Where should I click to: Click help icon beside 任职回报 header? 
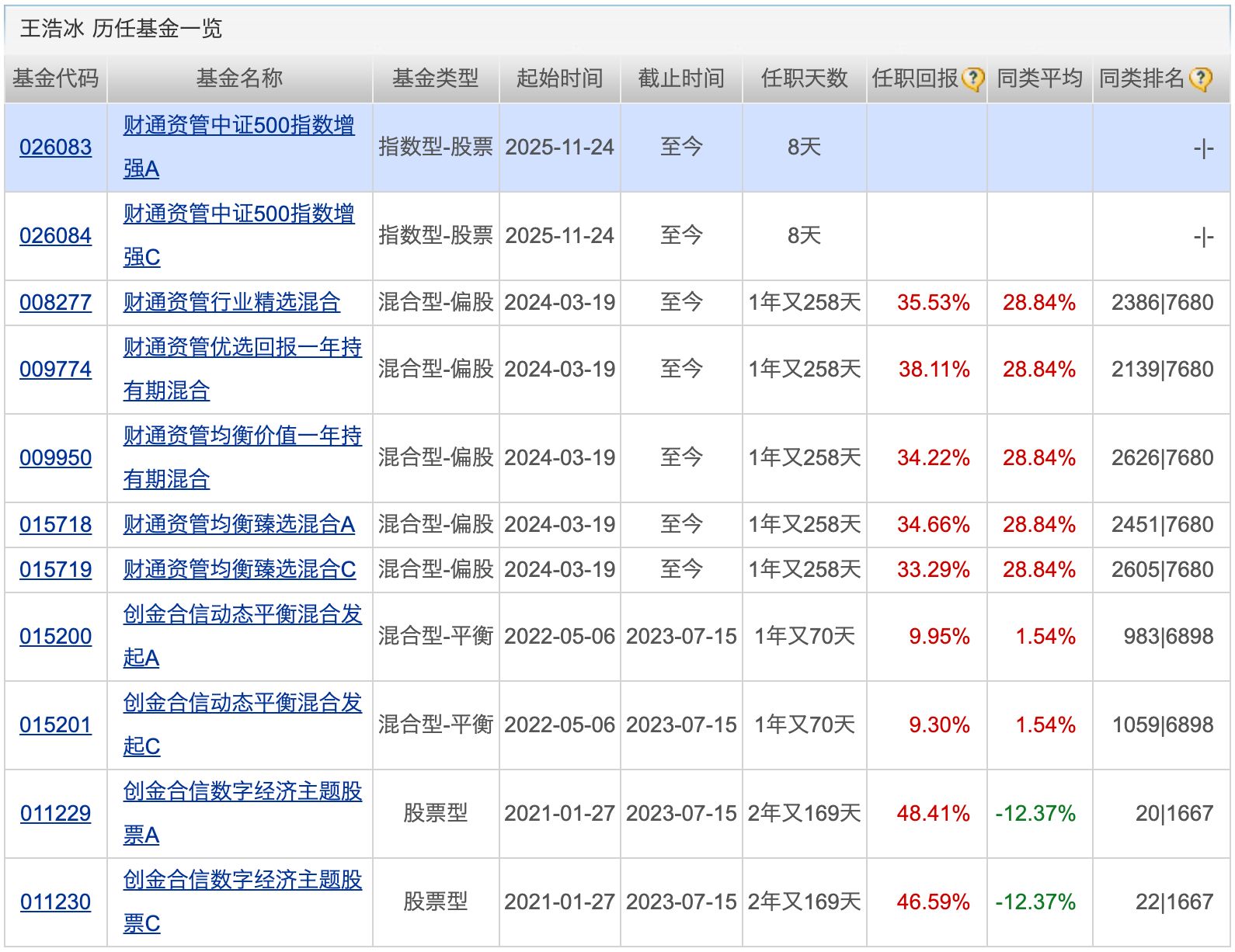(x=972, y=79)
